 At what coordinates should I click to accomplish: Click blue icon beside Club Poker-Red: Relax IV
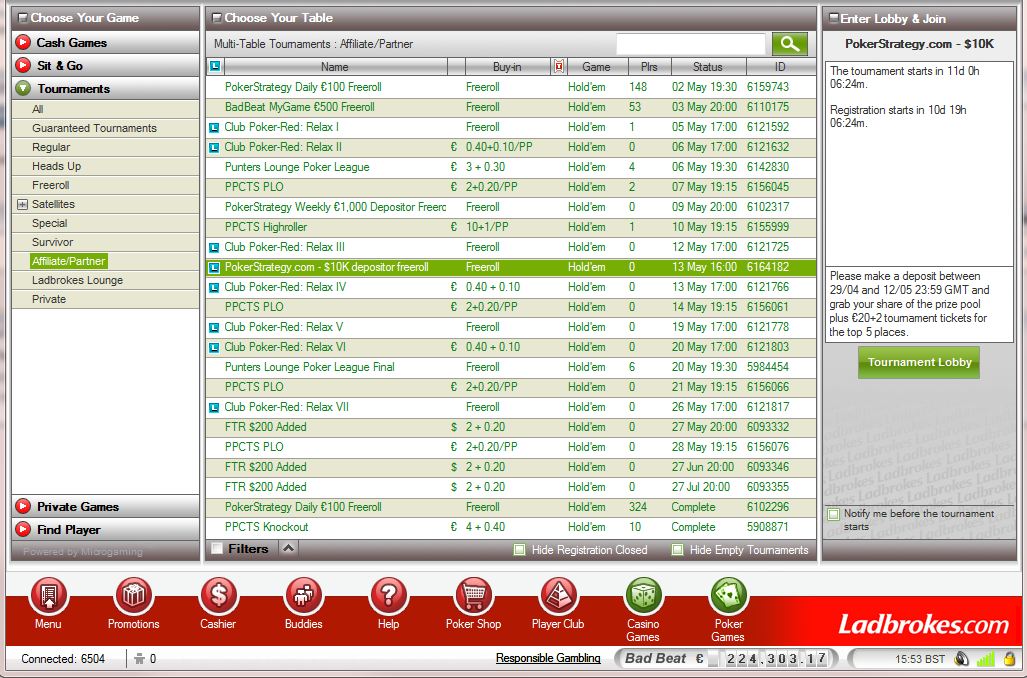pyautogui.click(x=214, y=288)
